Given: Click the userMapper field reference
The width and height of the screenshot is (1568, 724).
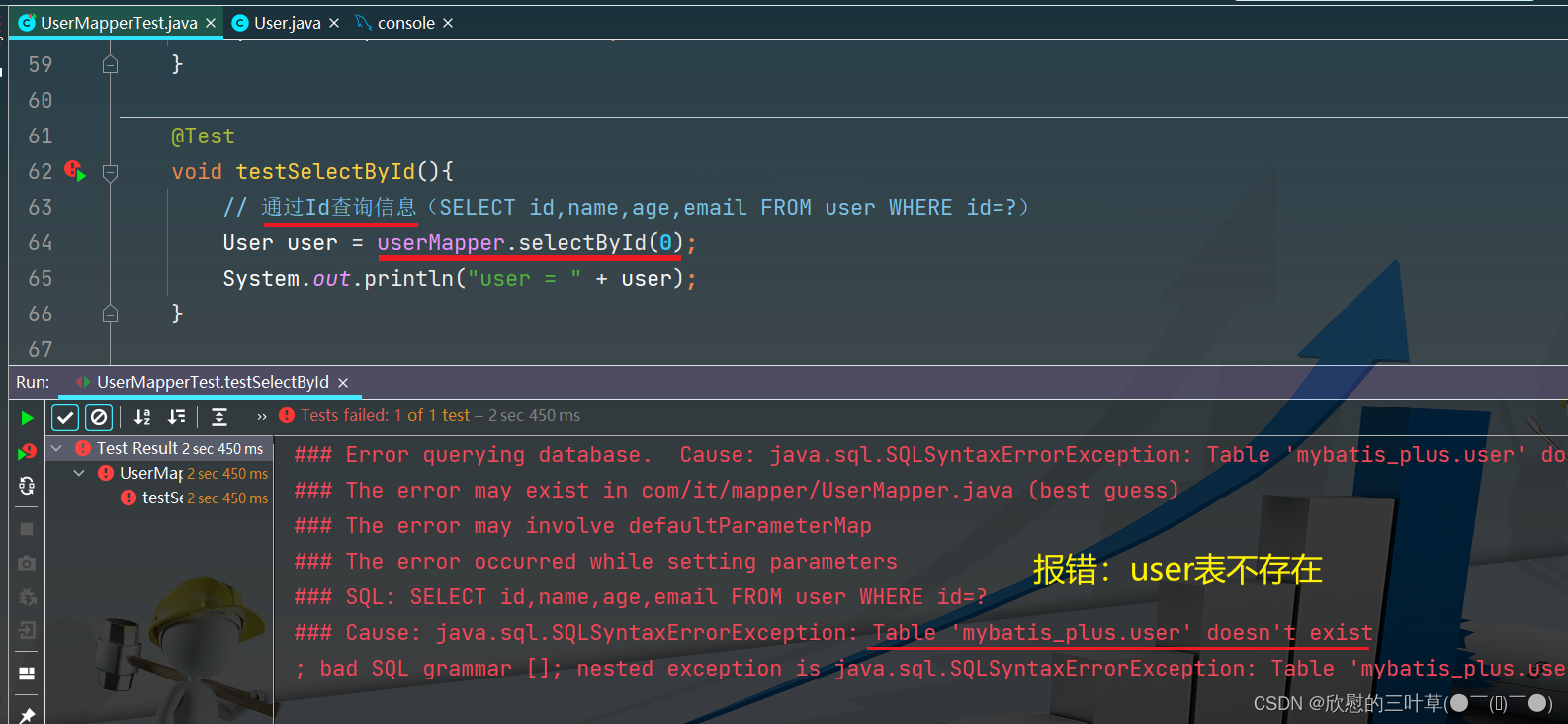Looking at the screenshot, I should [x=441, y=243].
